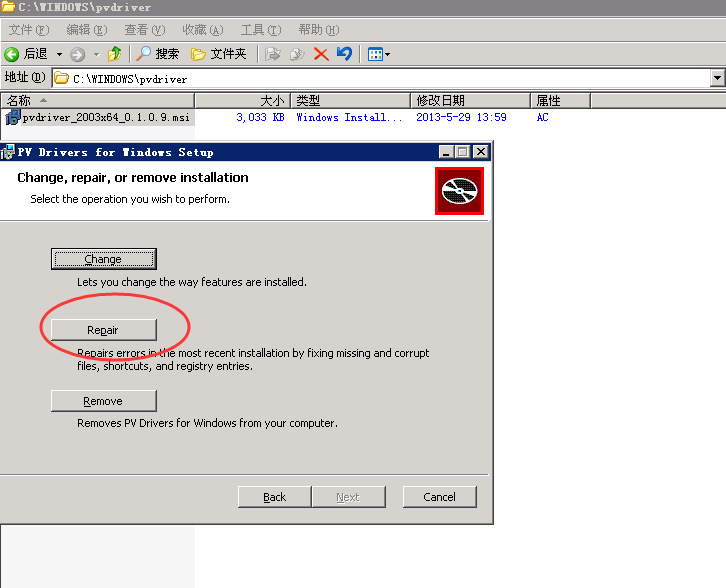Click the Change button
Image resolution: width=726 pixels, height=588 pixels.
coord(103,259)
